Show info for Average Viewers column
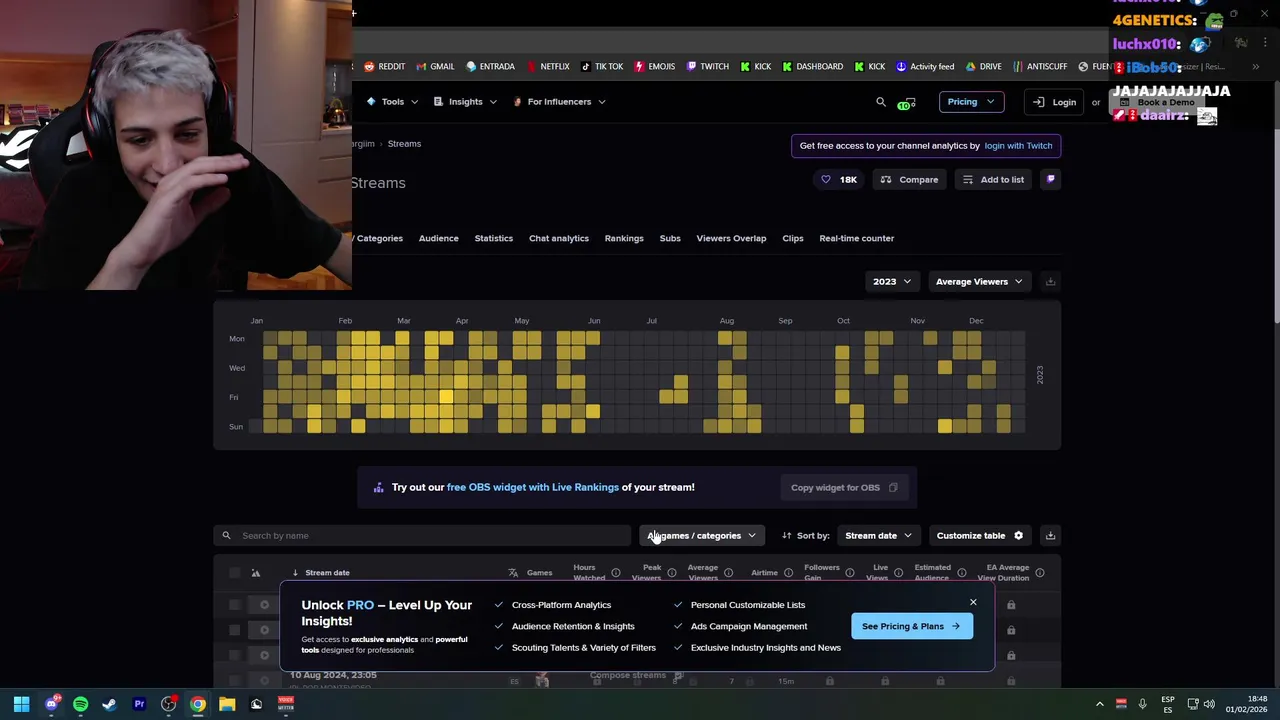This screenshot has width=1280, height=720. pos(728,573)
